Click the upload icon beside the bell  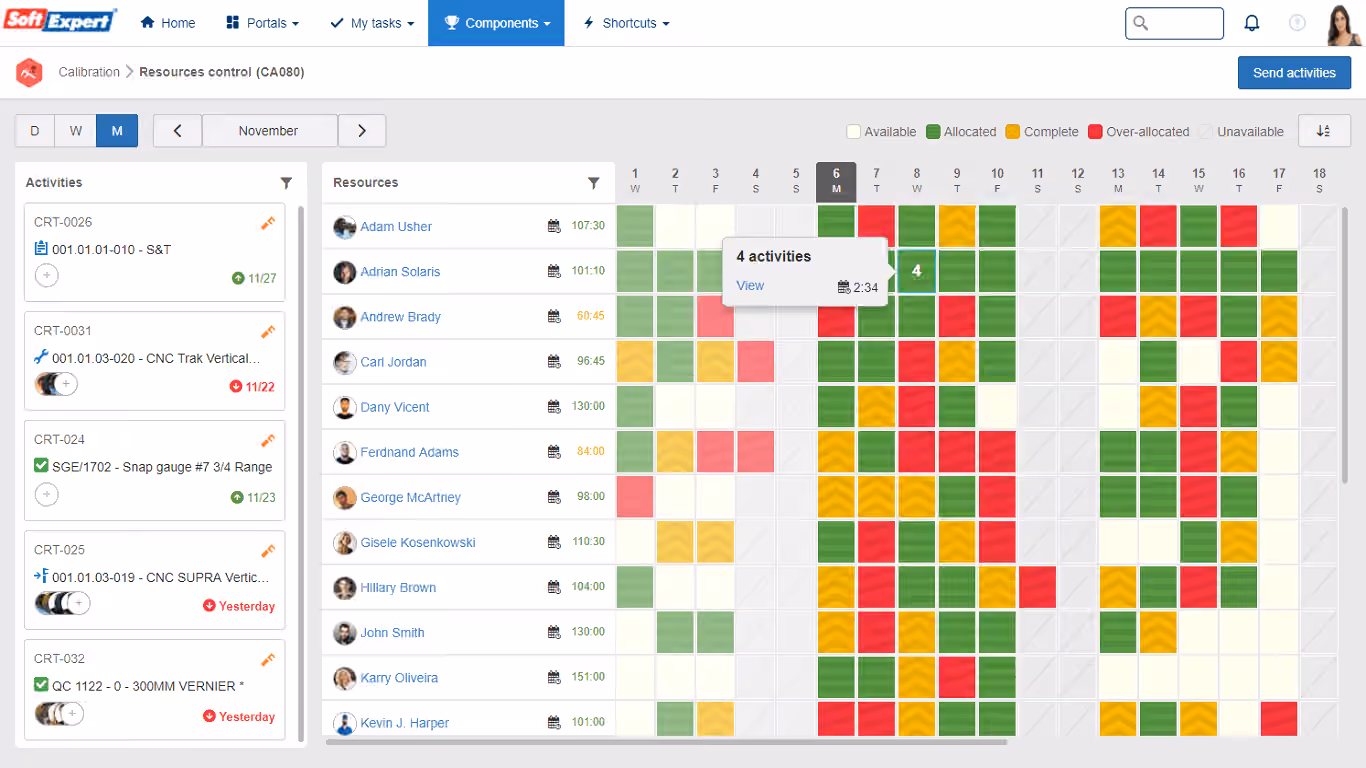click(1297, 23)
